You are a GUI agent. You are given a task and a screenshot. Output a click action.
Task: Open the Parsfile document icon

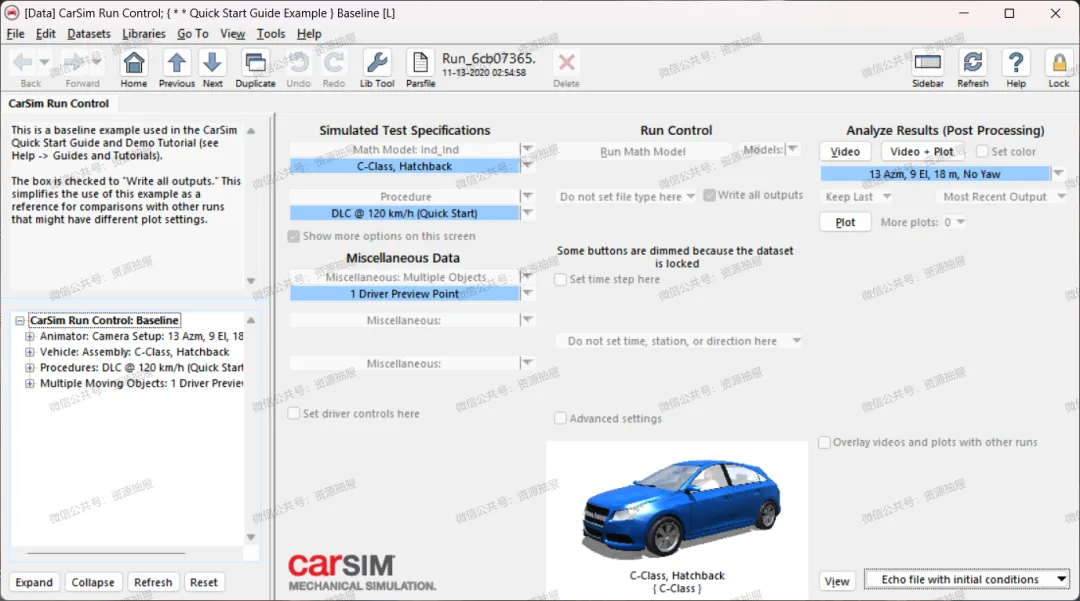420,63
